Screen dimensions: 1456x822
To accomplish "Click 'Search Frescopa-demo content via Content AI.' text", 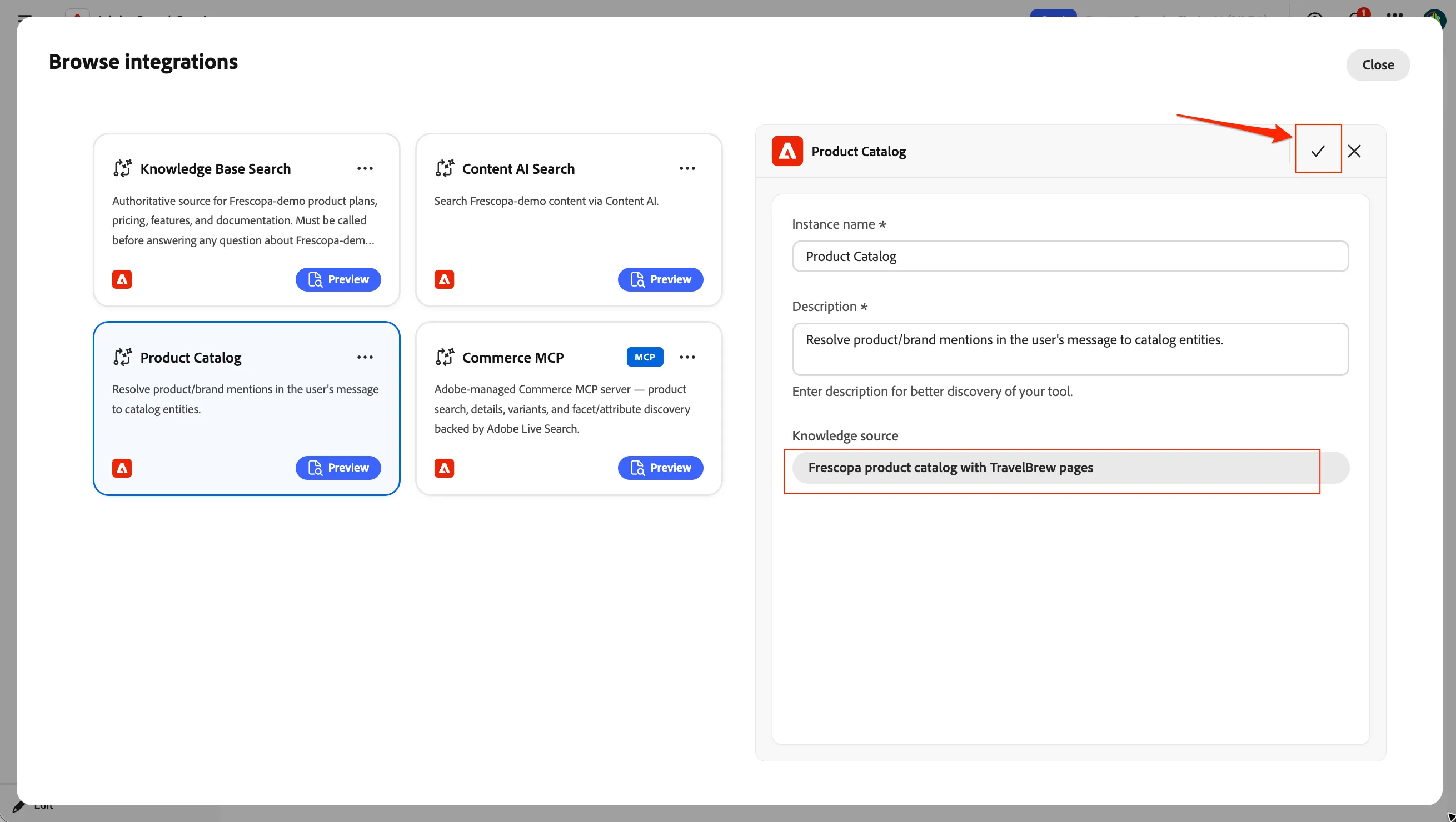I will pyautogui.click(x=546, y=201).
